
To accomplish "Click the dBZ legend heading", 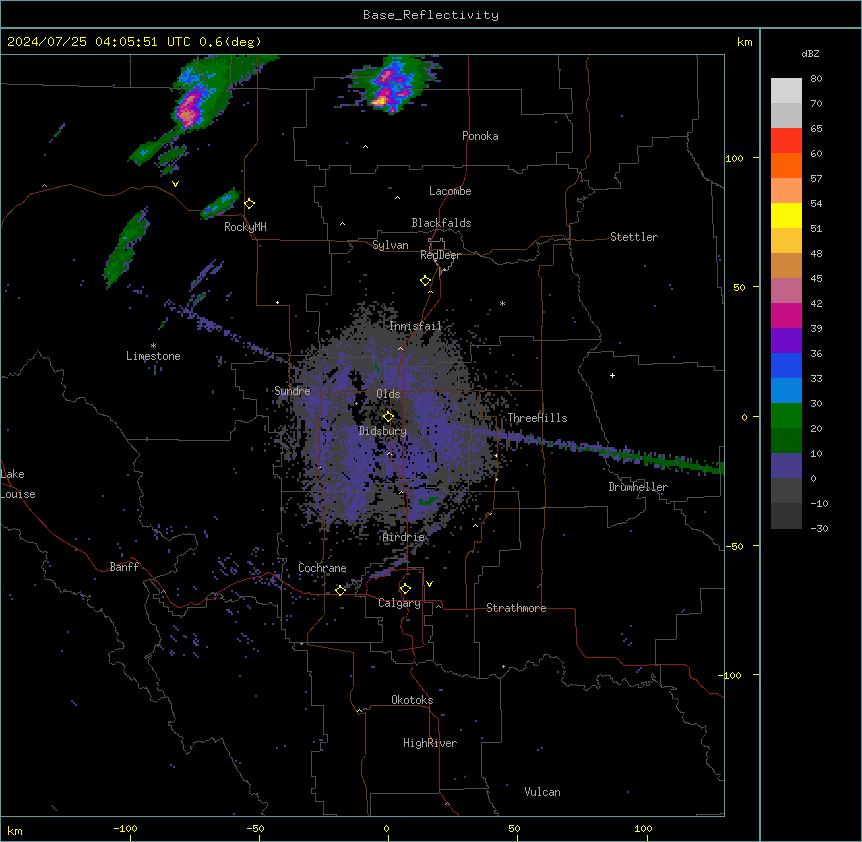I will (x=810, y=53).
